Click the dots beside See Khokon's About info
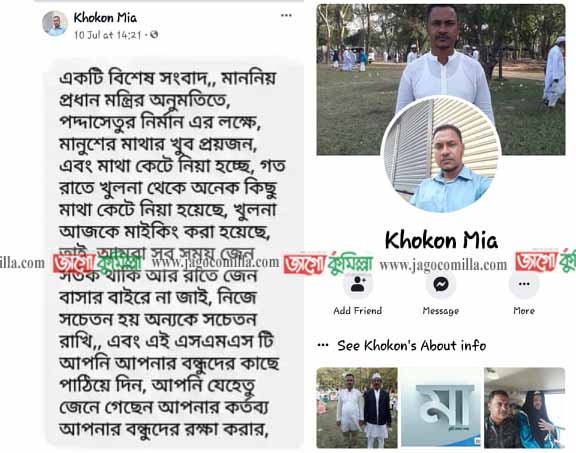 (x=323, y=345)
